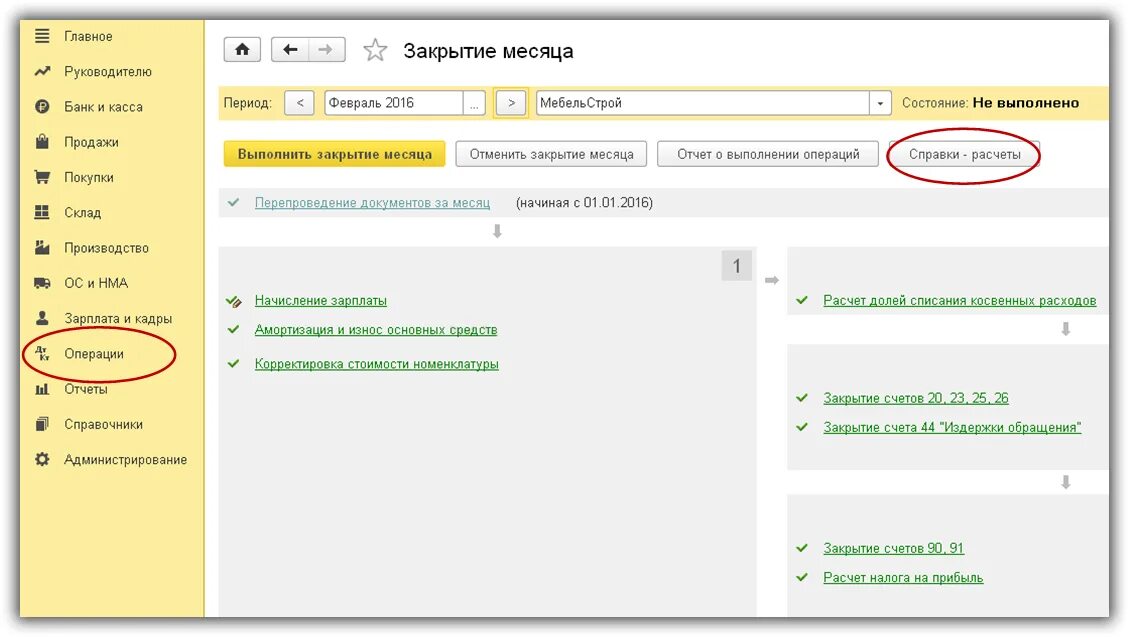Screen dimensions: 1129x637
Task: Click the ОС и НМА truck icon
Action: 42,283
